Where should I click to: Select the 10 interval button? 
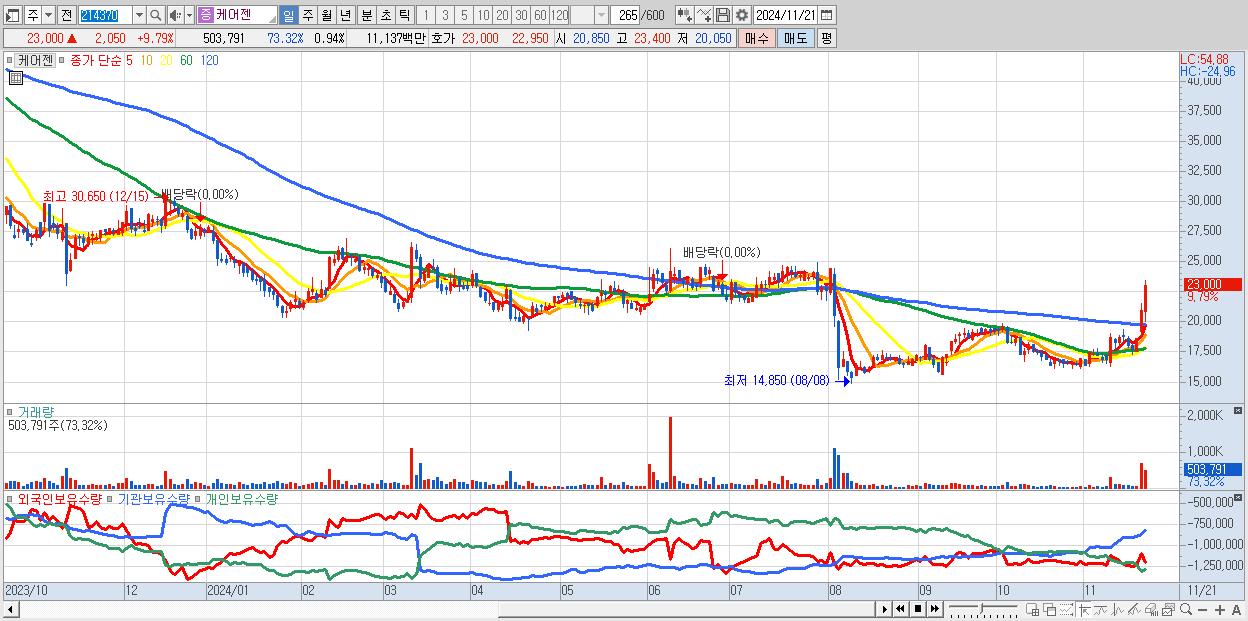483,15
